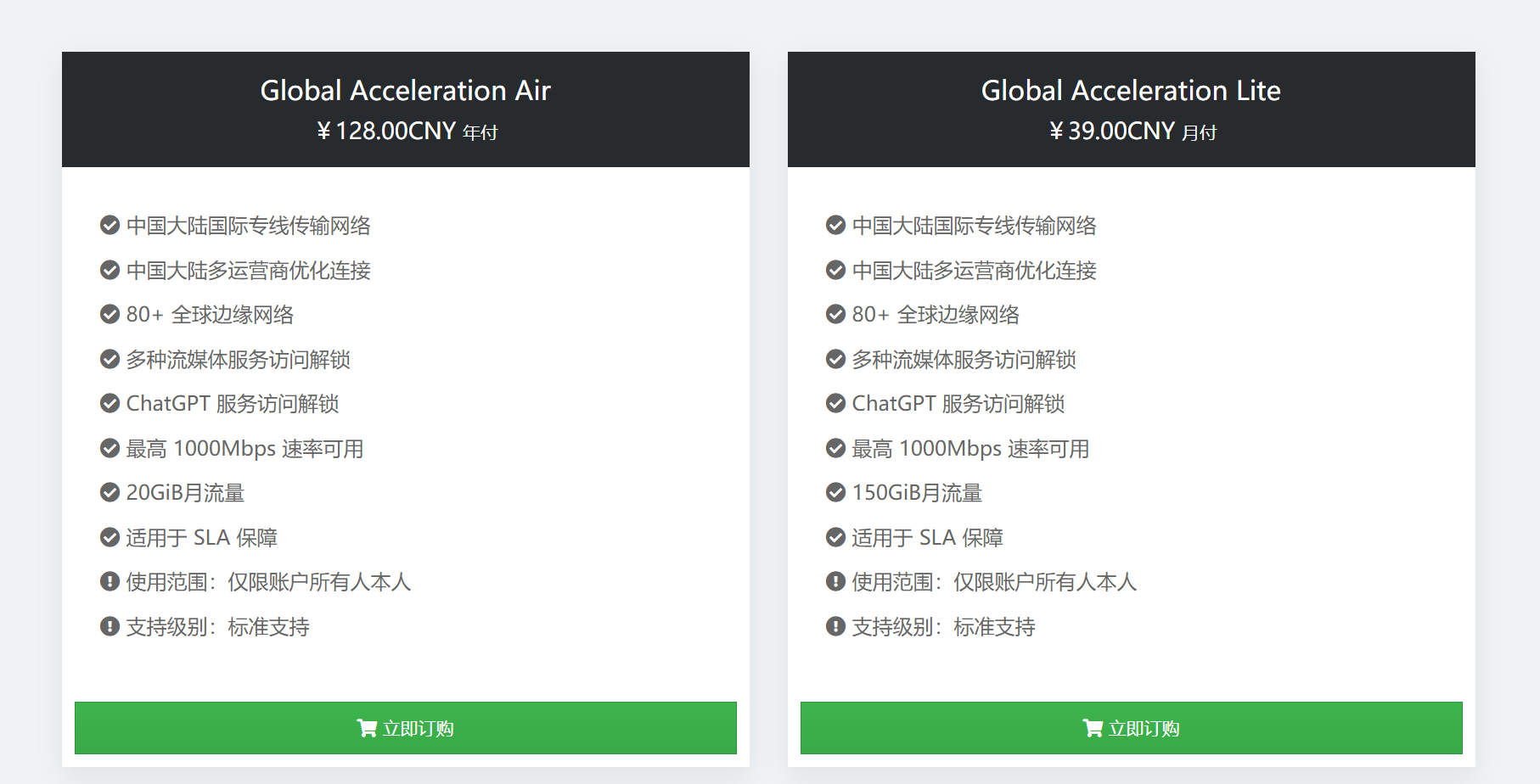Click the checkmark icon beside 80+ 全球边缘网络 in Lite plan
The width and height of the screenshot is (1540, 784).
834,314
